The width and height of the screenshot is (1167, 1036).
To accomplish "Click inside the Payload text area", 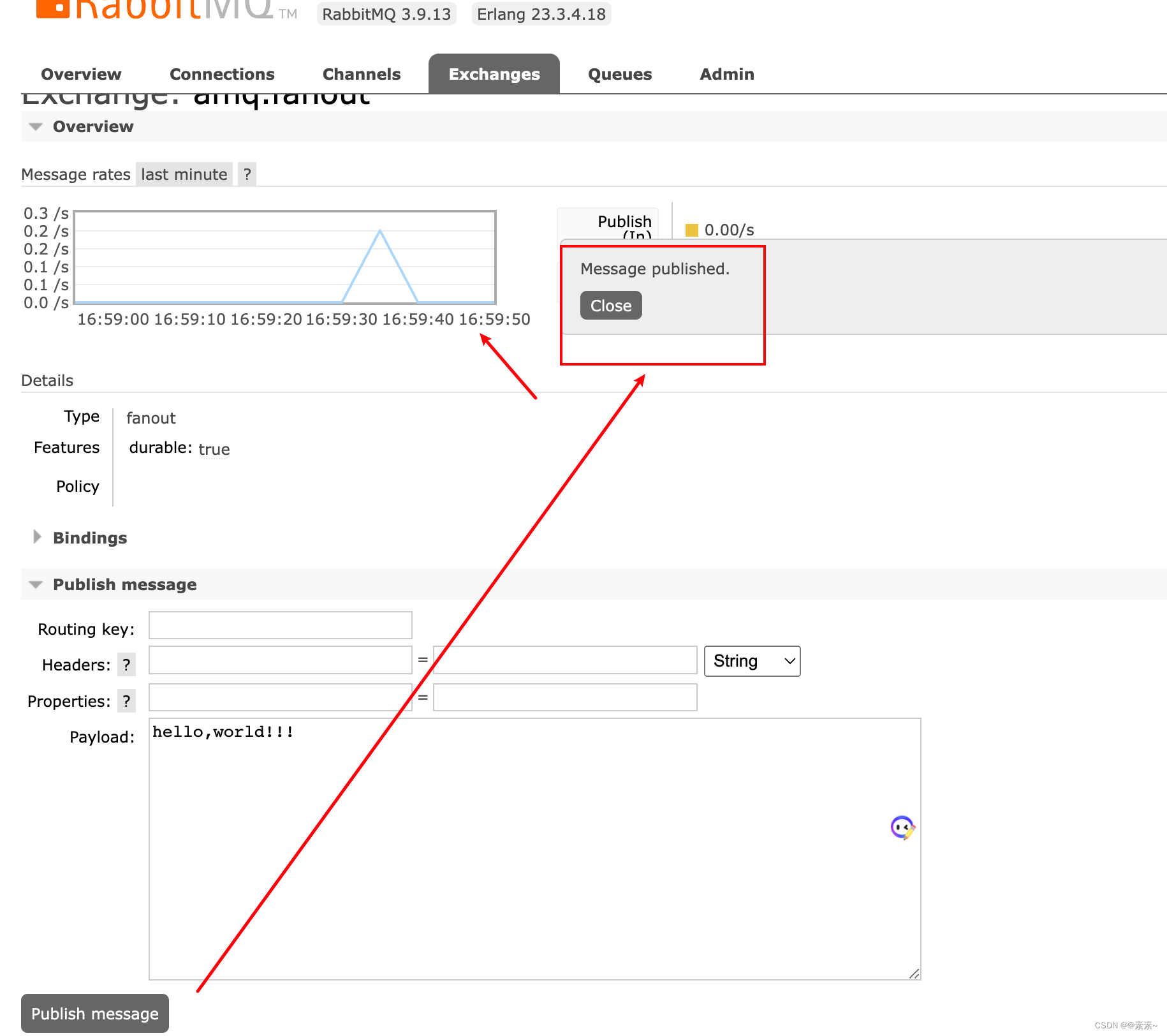I will point(535,849).
